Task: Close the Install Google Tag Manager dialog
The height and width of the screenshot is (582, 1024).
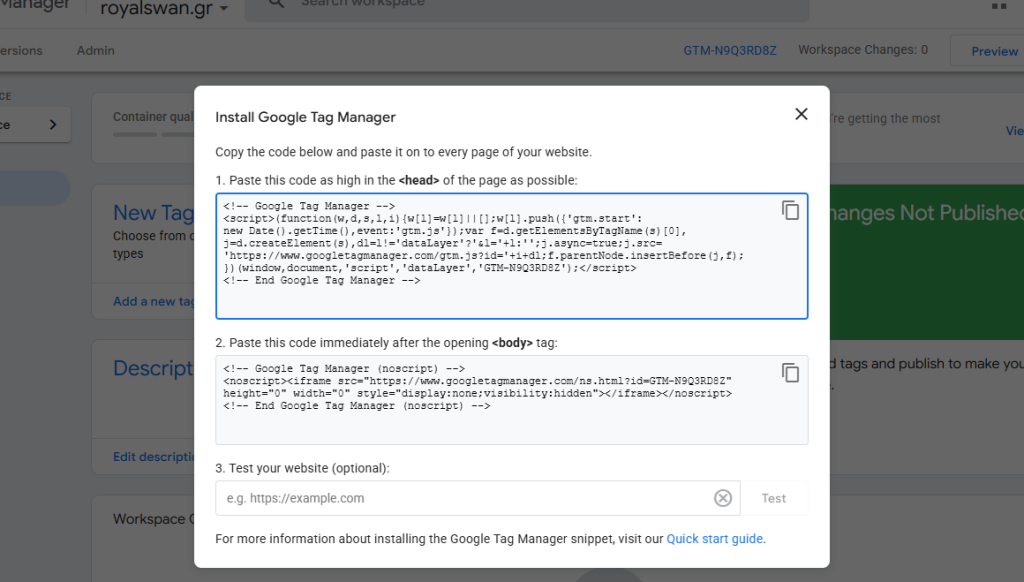Action: (x=801, y=114)
